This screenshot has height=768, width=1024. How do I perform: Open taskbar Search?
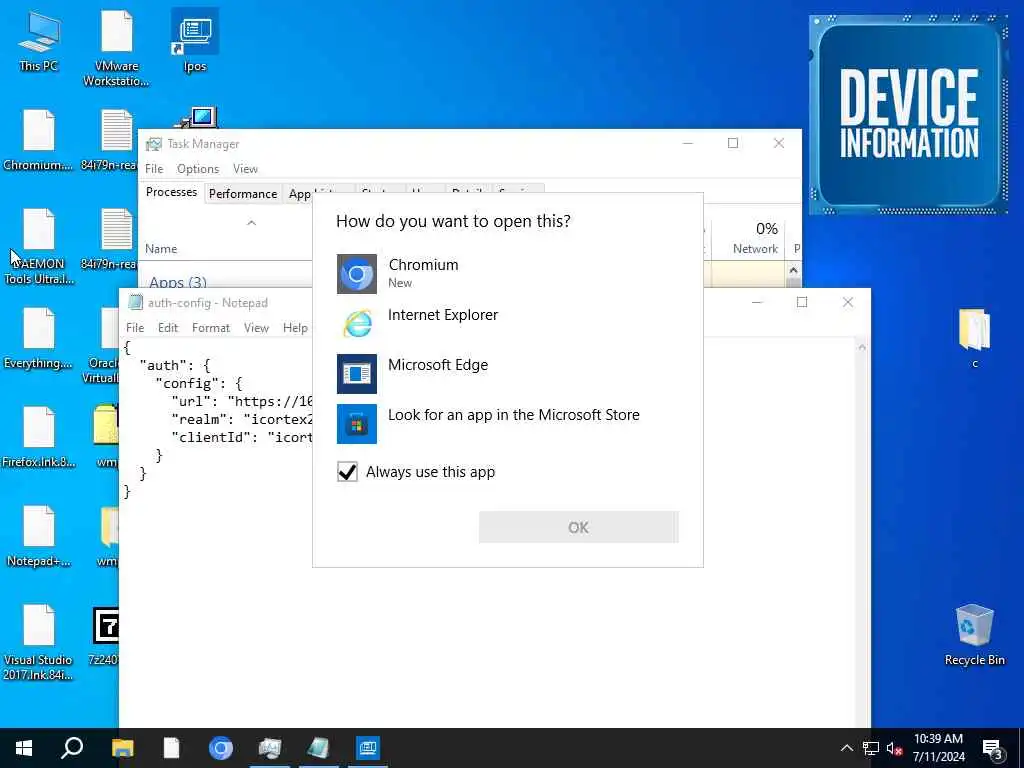pyautogui.click(x=72, y=748)
